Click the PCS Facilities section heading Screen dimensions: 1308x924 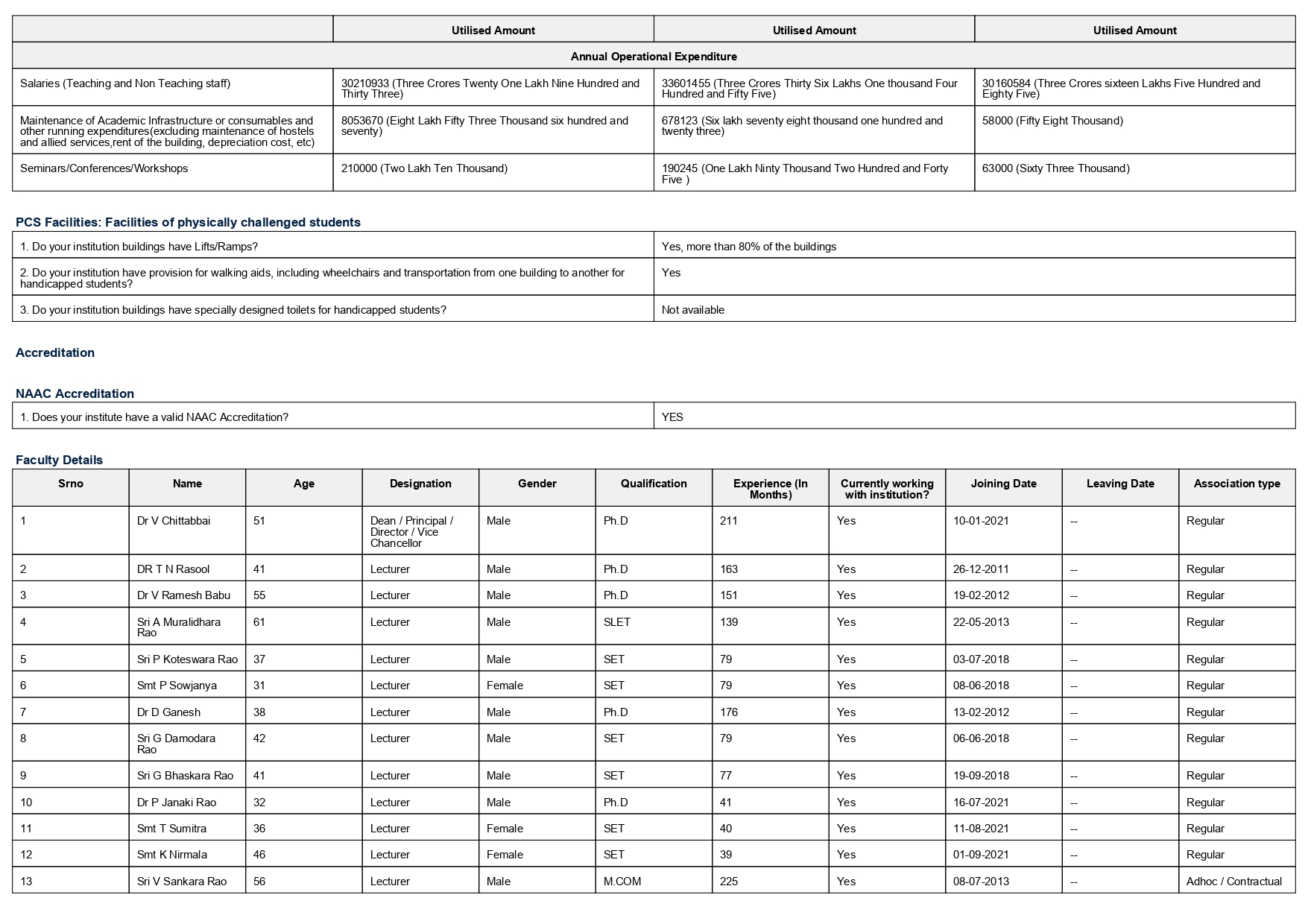(x=188, y=222)
